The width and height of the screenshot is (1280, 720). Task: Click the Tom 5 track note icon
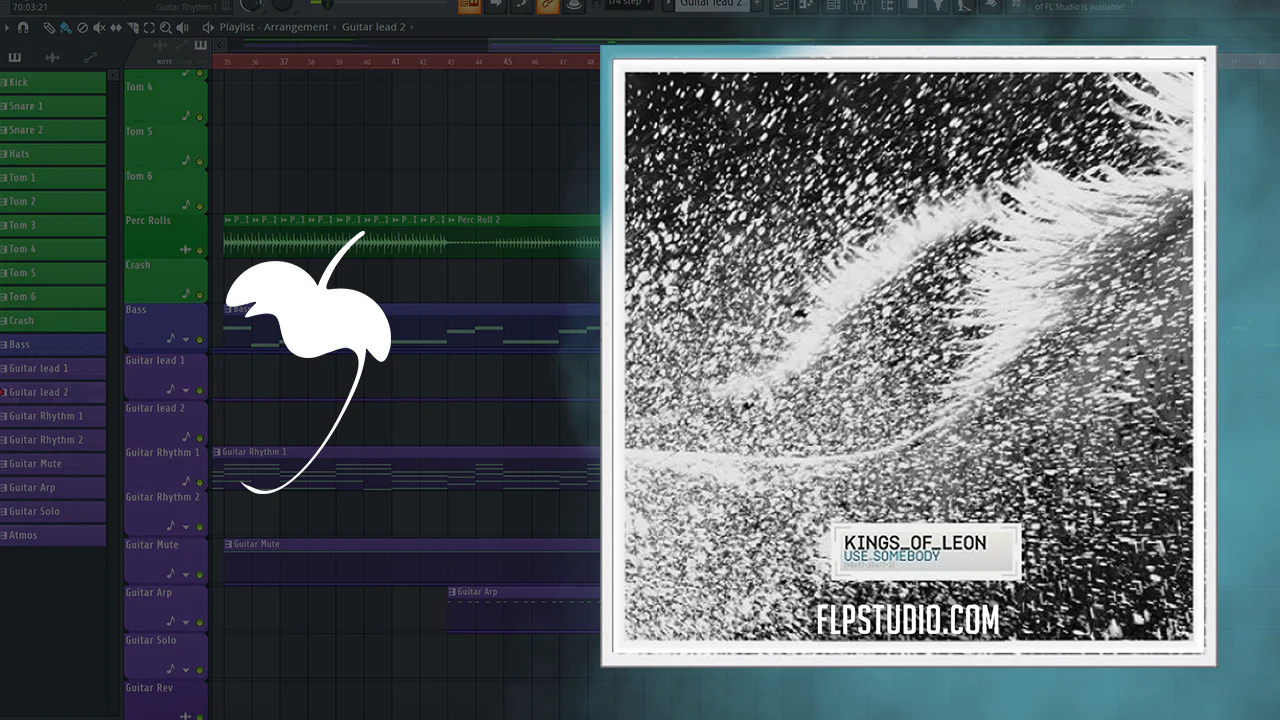[186, 160]
